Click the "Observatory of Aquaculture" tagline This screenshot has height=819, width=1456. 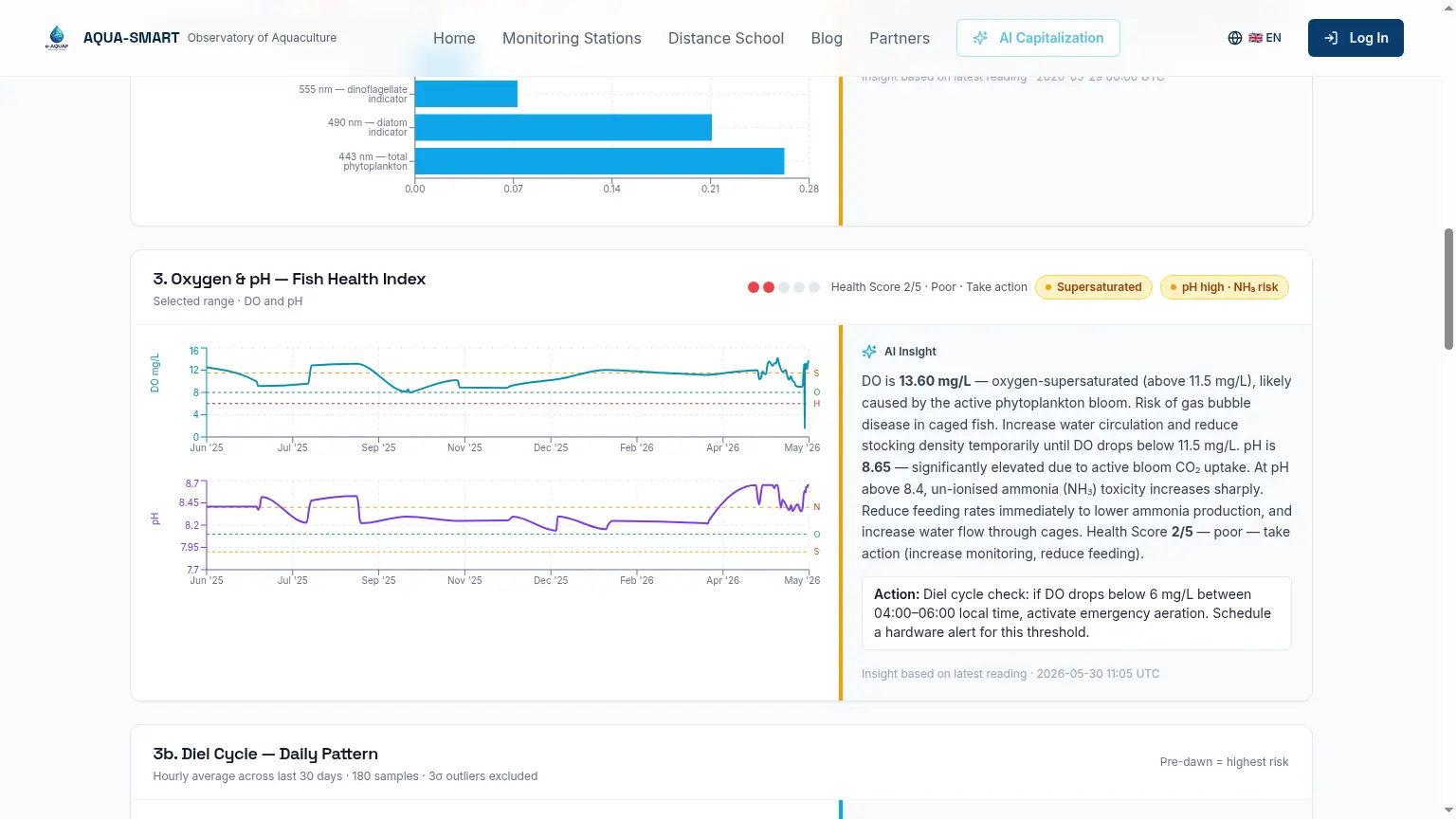pyautogui.click(x=262, y=38)
